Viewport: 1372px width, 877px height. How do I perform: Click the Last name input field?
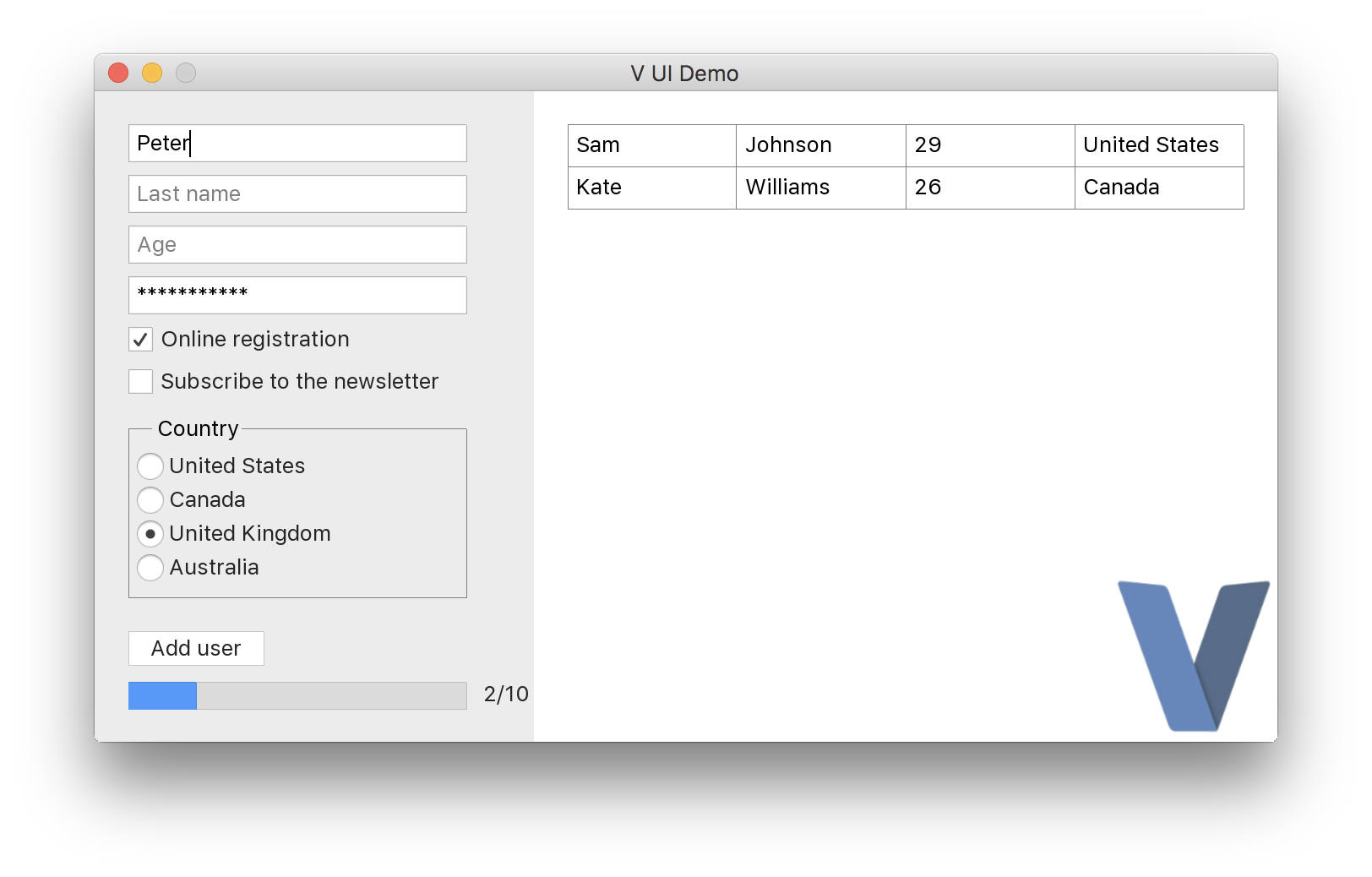click(297, 194)
